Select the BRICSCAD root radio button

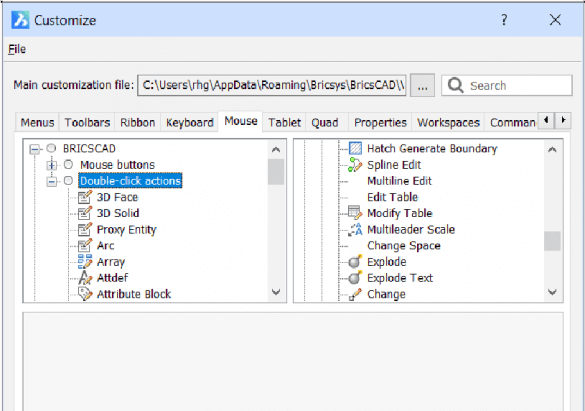pyautogui.click(x=51, y=148)
